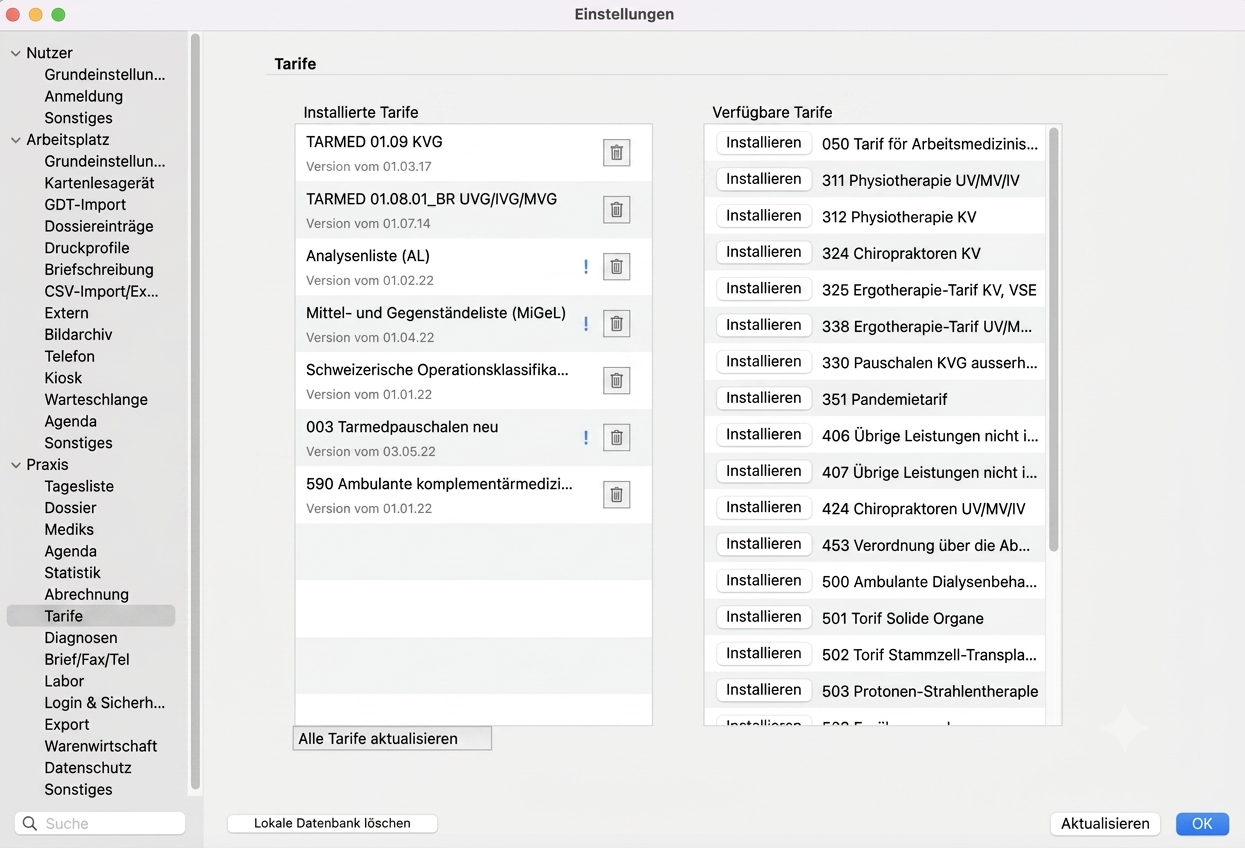Open Abrechnung settings
The height and width of the screenshot is (848, 1245).
coord(86,595)
